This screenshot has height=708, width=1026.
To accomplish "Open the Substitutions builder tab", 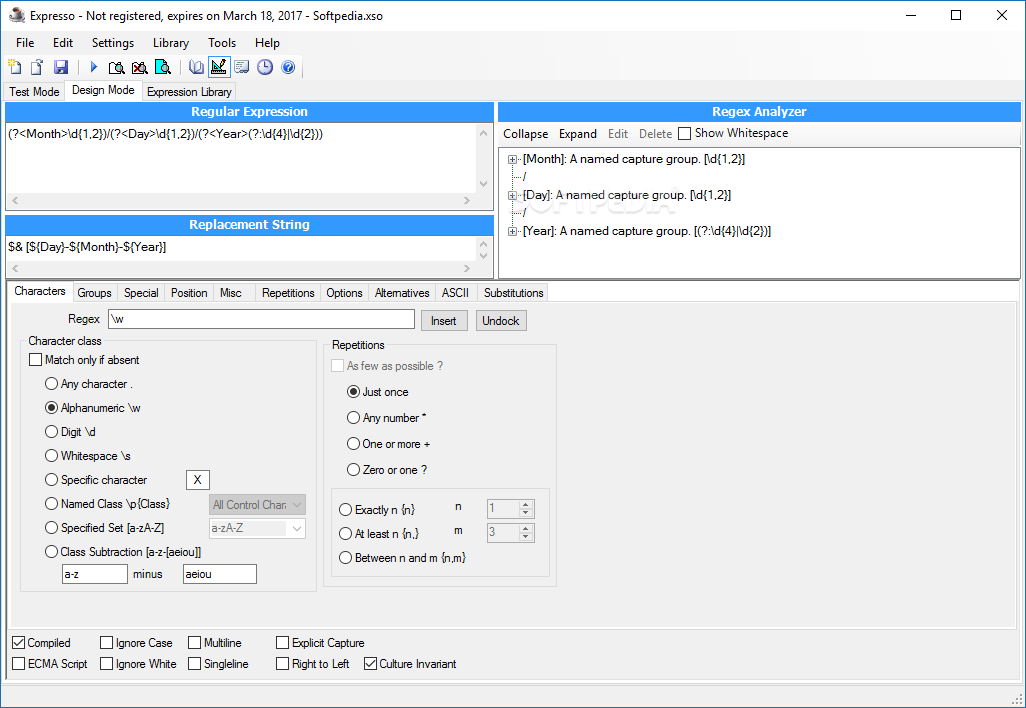I will (x=514, y=292).
